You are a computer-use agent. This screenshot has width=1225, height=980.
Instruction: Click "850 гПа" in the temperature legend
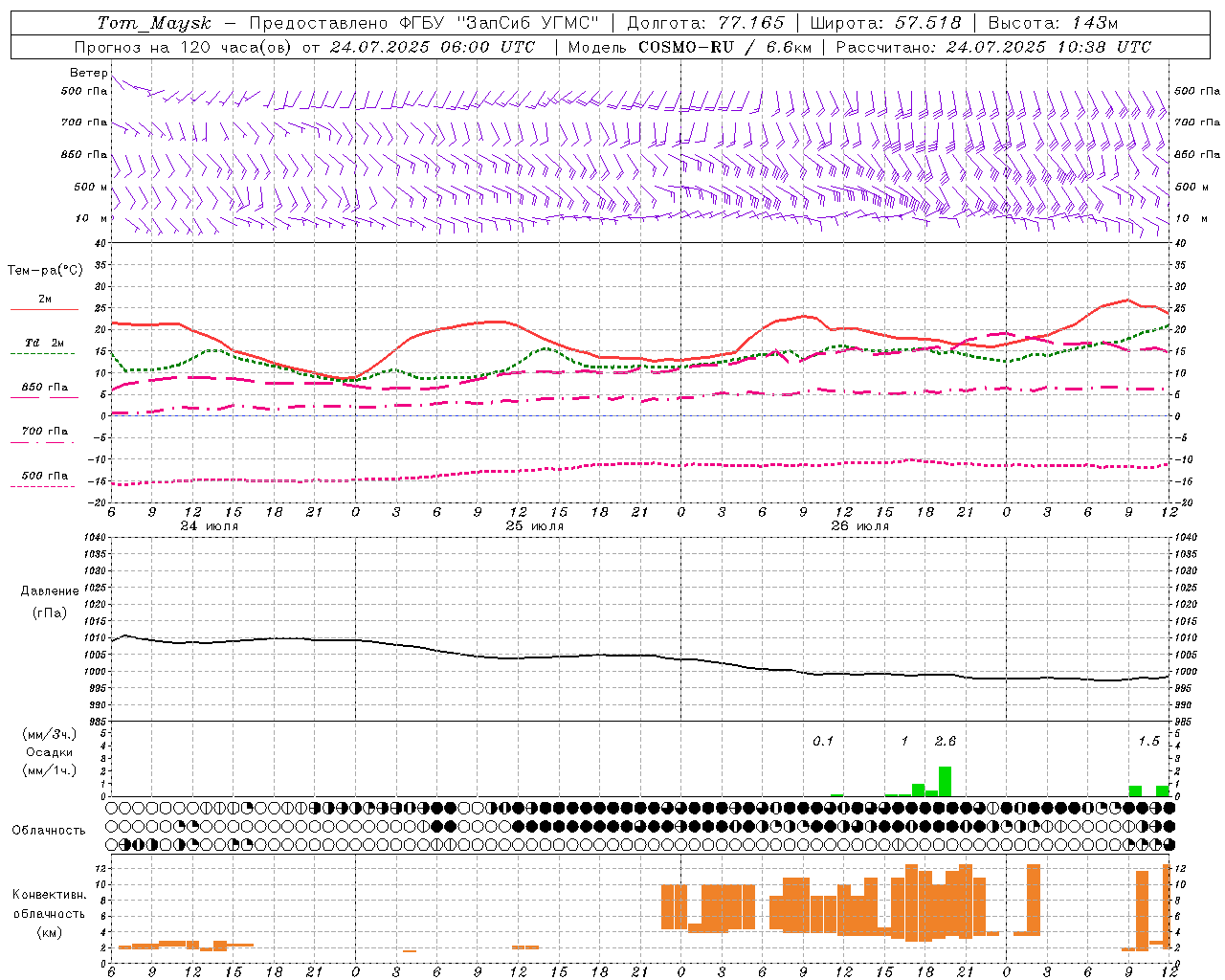45,388
